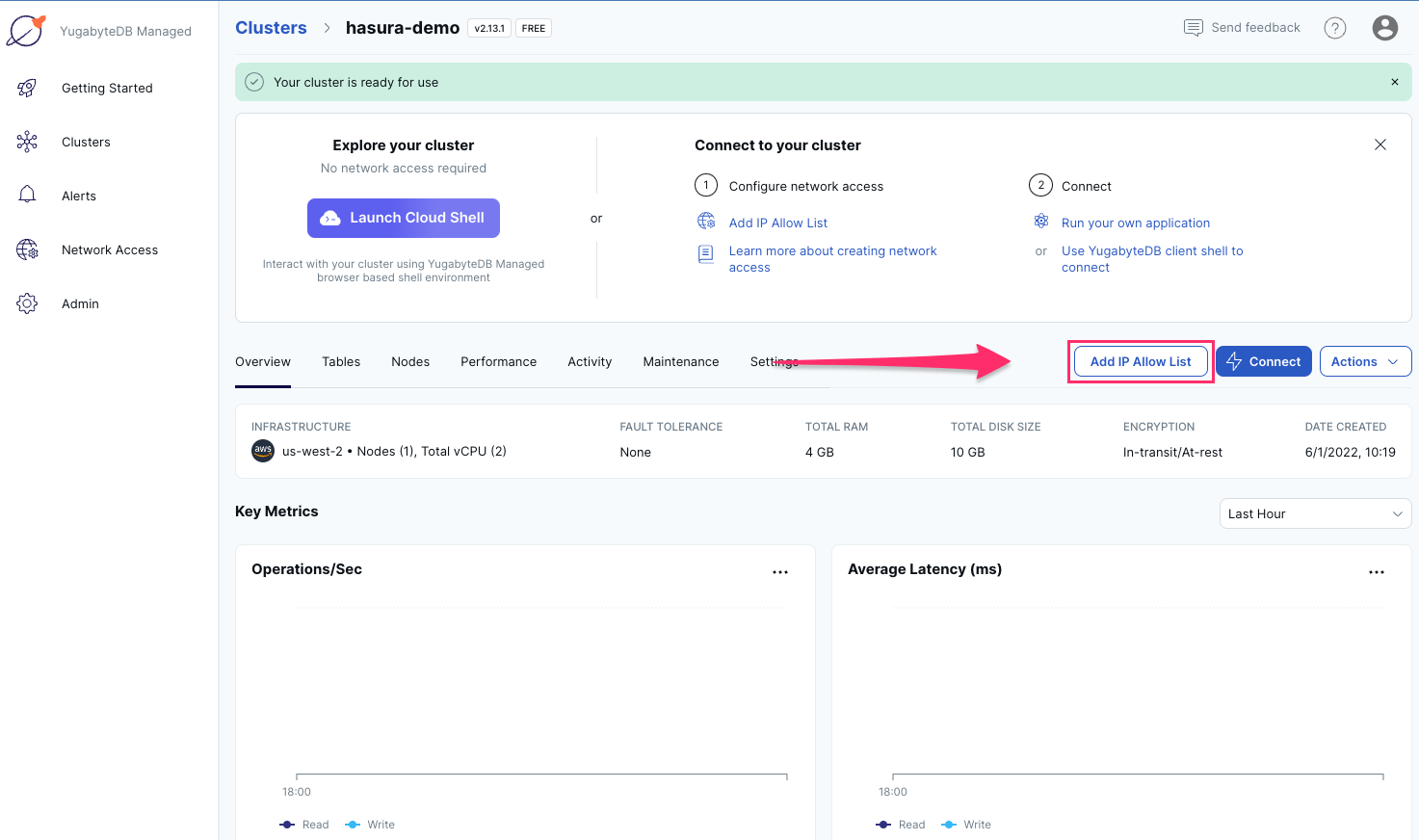The height and width of the screenshot is (840, 1419).
Task: Open the help question mark icon
Action: [x=1335, y=27]
